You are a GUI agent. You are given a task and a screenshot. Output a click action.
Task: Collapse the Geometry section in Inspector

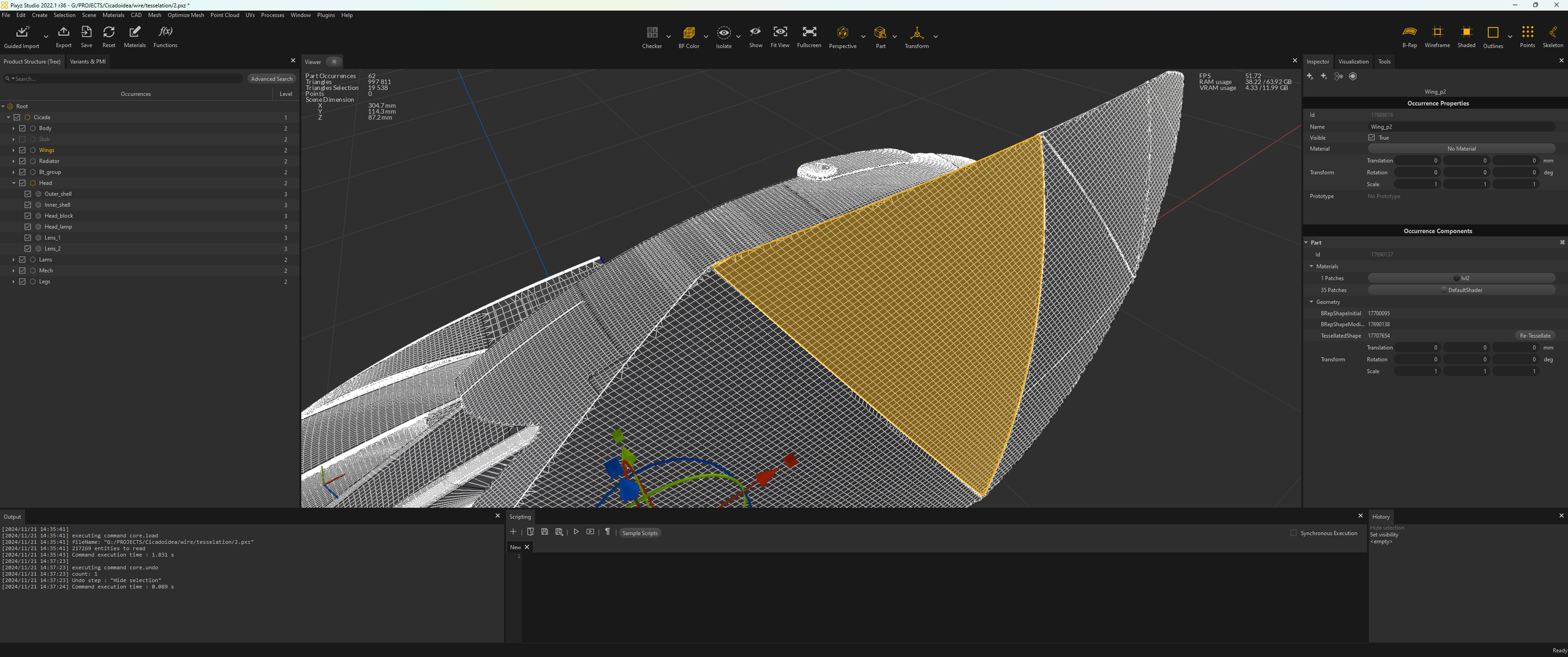(1311, 302)
